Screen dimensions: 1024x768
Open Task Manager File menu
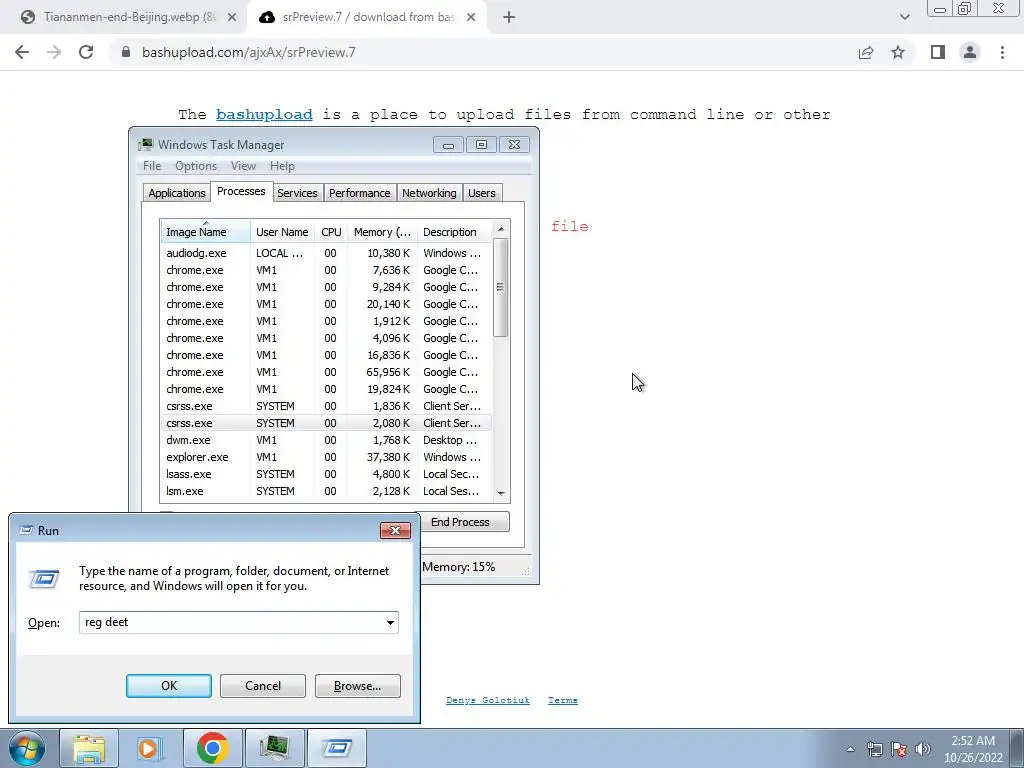click(152, 166)
